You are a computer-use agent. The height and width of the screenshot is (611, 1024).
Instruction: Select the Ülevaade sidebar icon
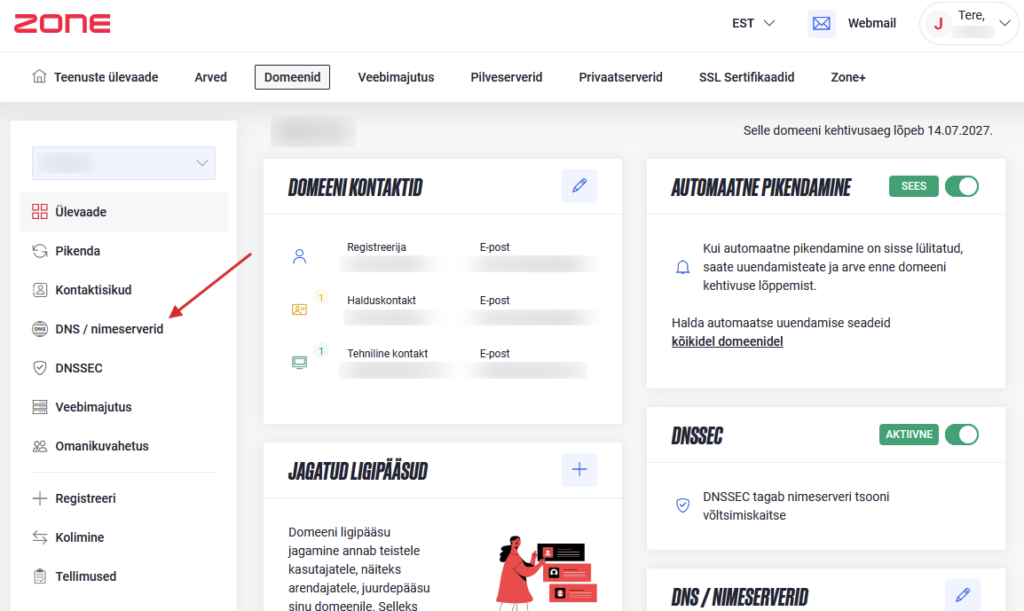(x=39, y=211)
